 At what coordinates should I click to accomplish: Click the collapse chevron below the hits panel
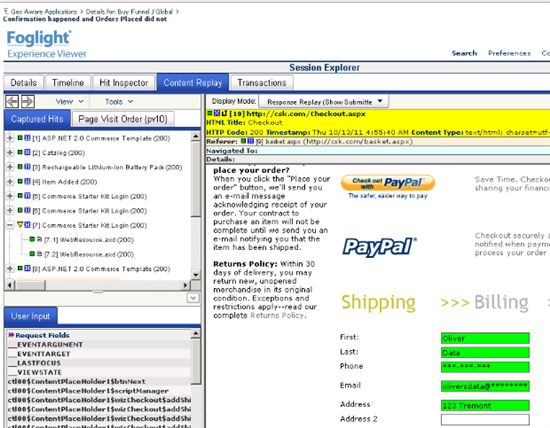(193, 298)
